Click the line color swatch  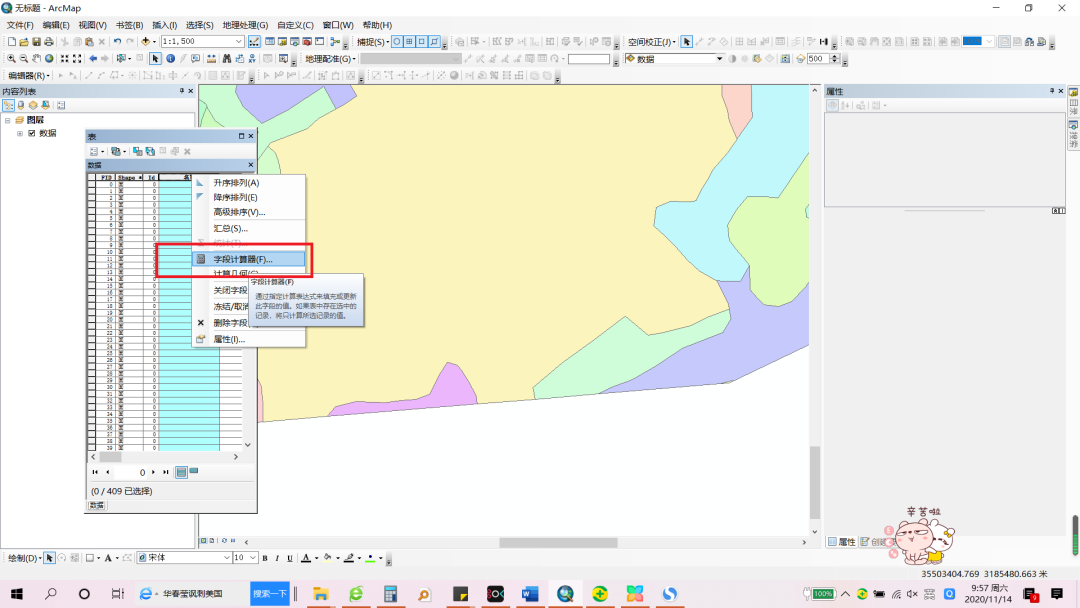(349, 558)
